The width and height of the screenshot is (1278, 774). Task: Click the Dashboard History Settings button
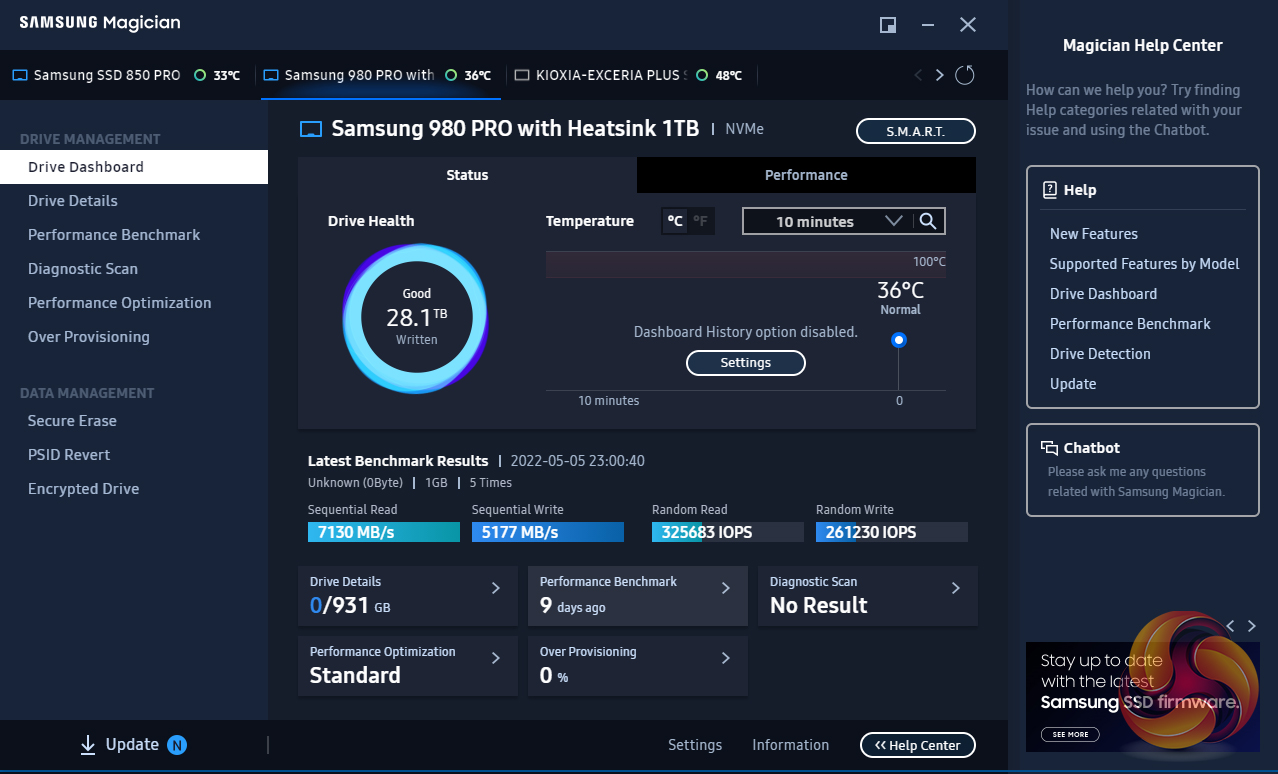(745, 363)
